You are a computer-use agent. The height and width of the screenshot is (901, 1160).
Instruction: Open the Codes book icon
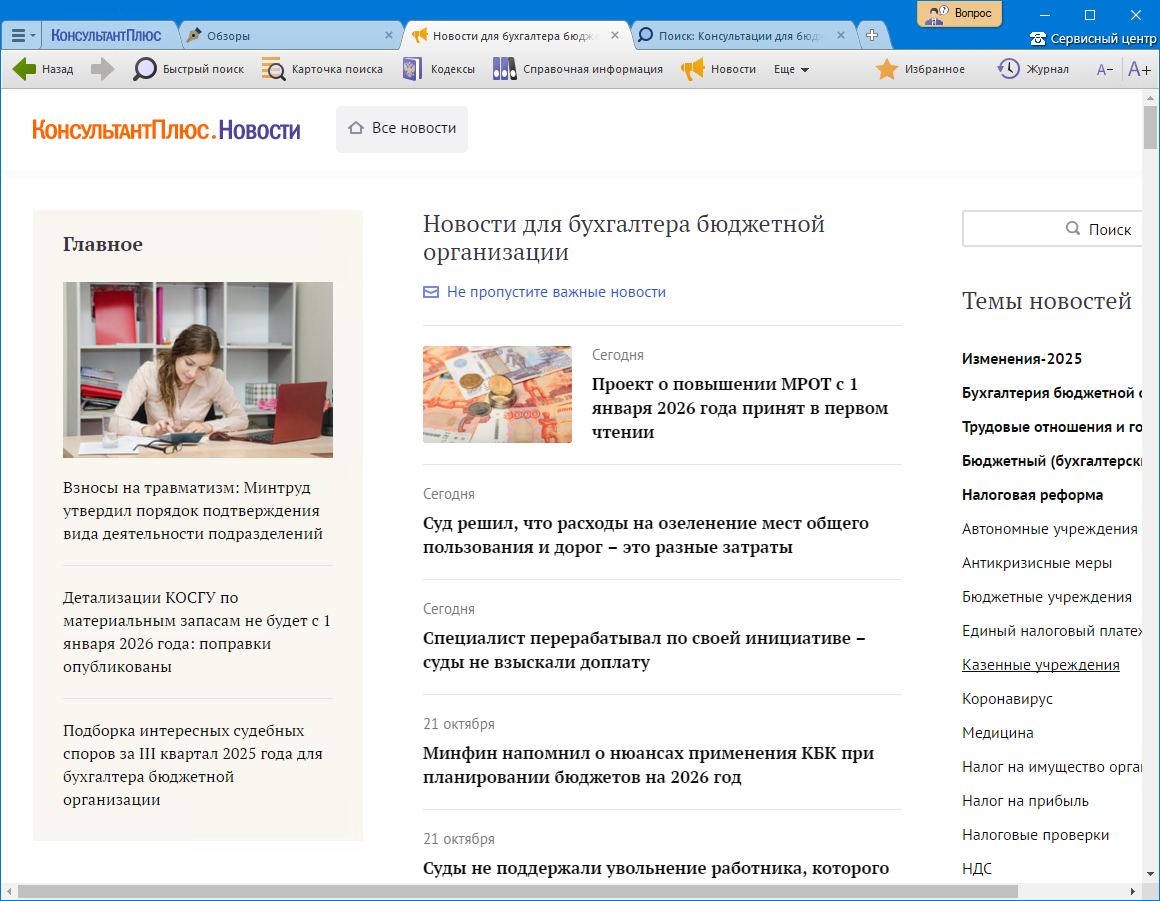pos(411,69)
